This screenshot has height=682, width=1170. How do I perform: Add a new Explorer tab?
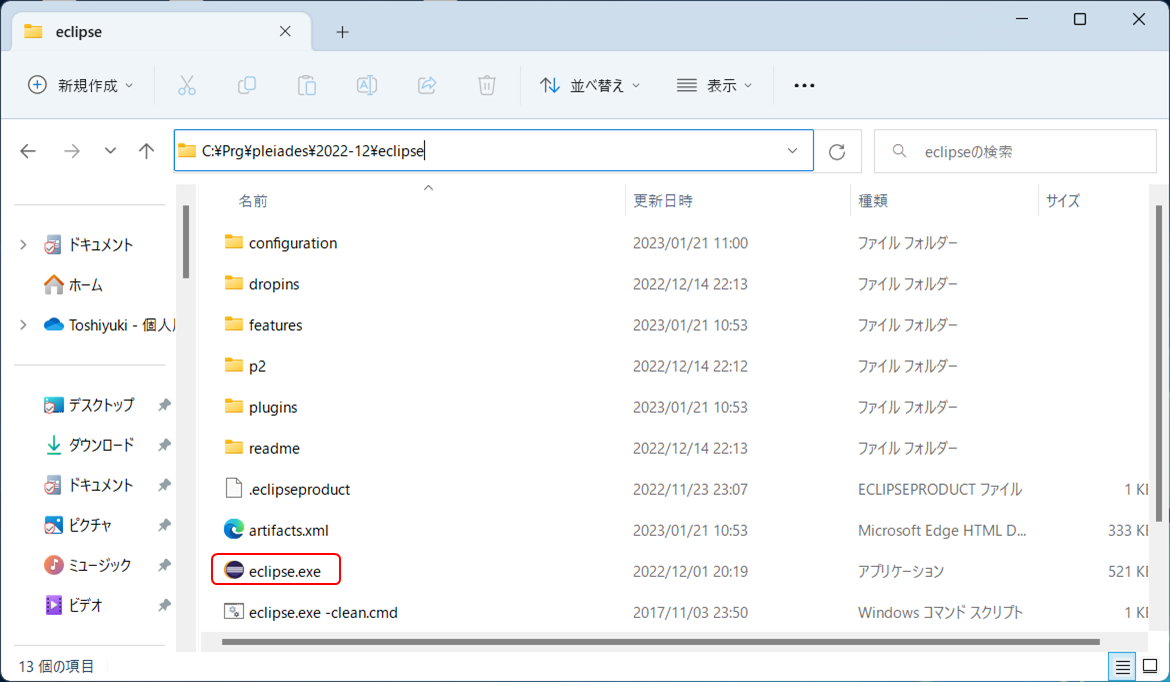[342, 32]
